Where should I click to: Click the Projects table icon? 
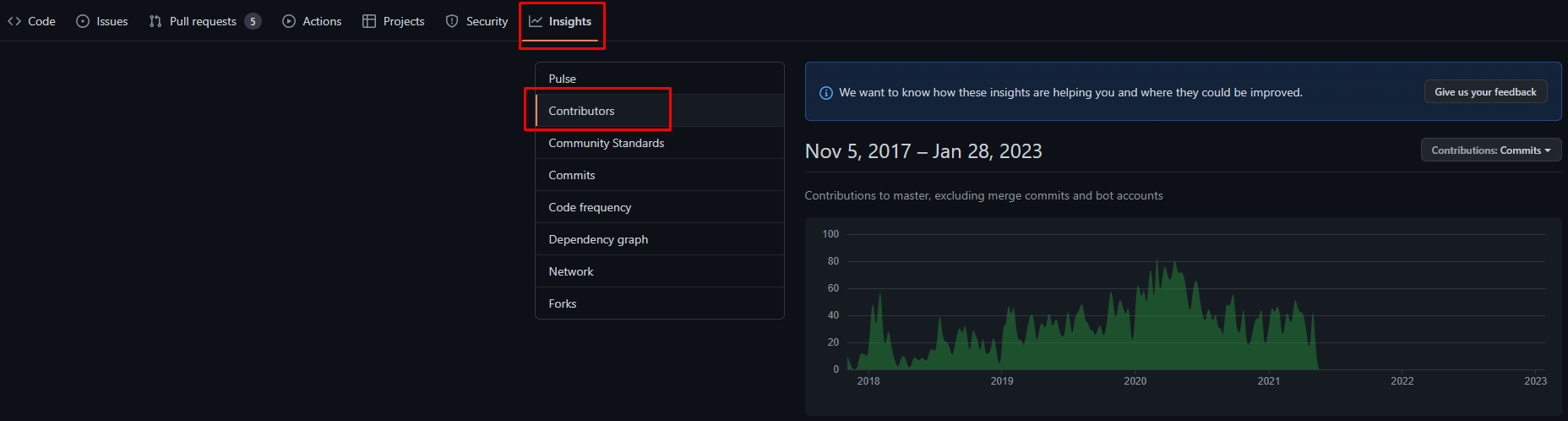tap(369, 21)
